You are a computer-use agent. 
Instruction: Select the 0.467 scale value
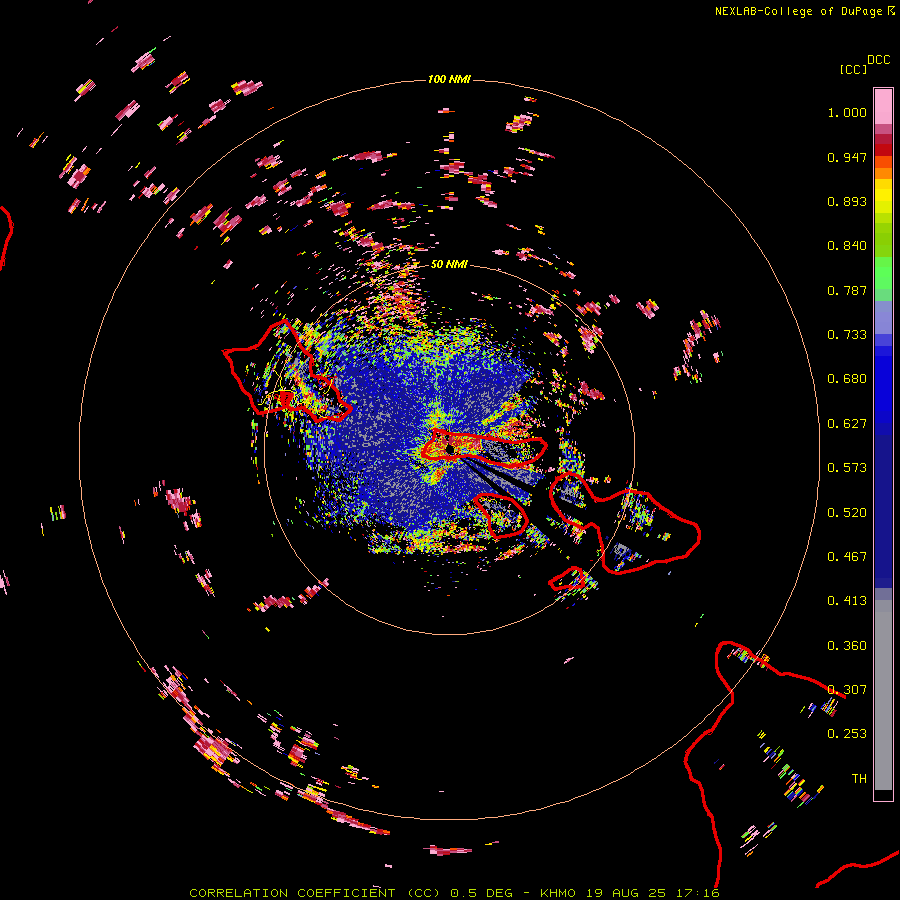[x=847, y=557]
